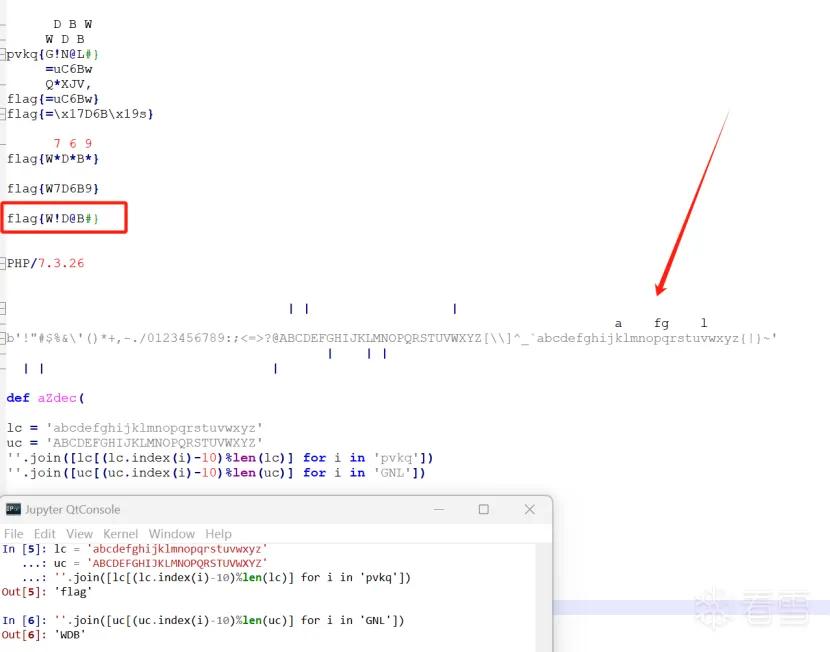Click the QtConsole vertical scrollbar

click(544, 597)
